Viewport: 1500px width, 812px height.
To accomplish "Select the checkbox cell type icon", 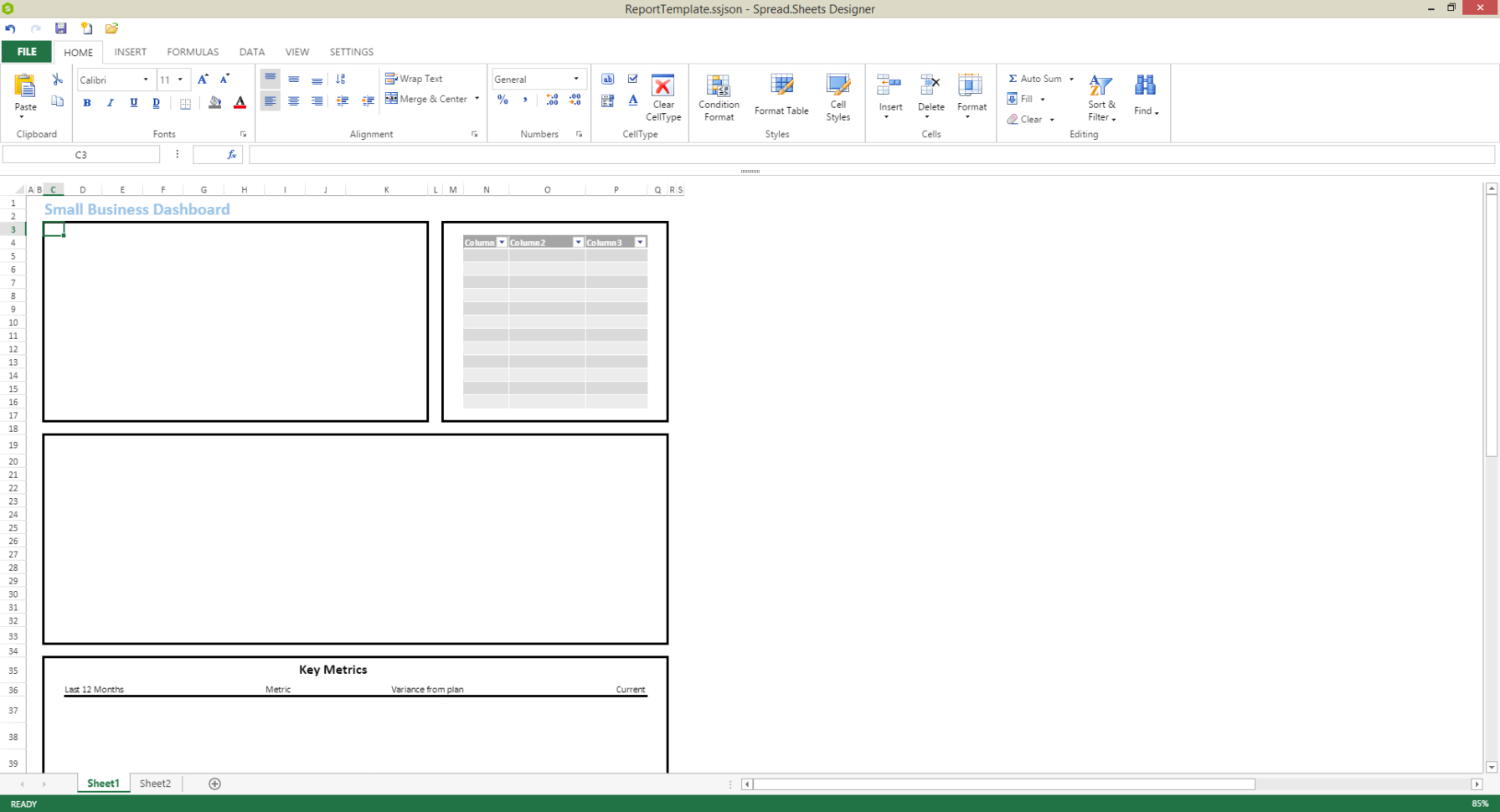I will (x=632, y=78).
